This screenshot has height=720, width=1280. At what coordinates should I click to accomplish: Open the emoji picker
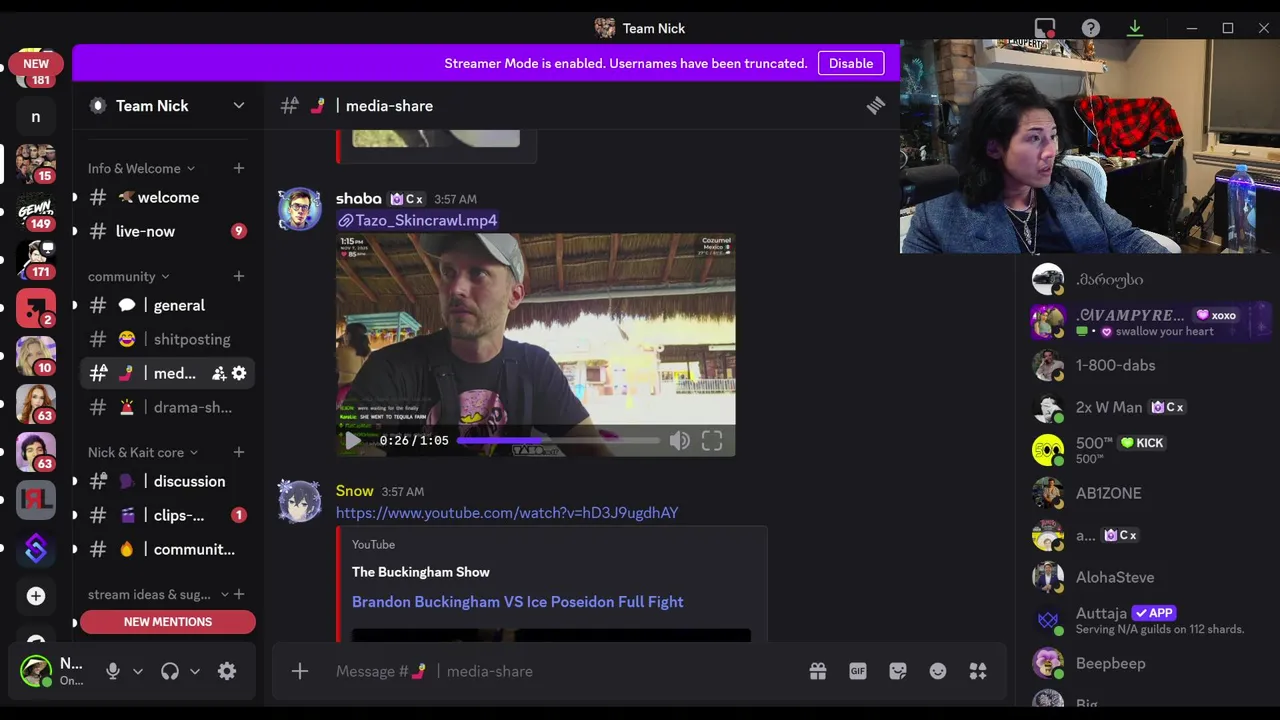(x=938, y=671)
